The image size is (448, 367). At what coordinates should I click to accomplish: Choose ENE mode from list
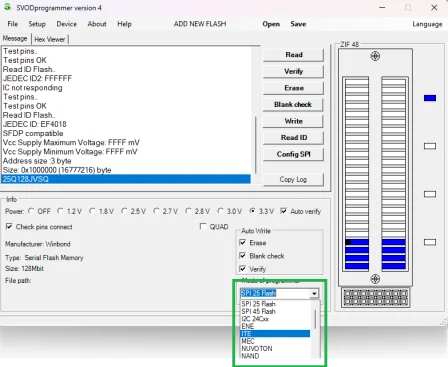(x=275, y=326)
